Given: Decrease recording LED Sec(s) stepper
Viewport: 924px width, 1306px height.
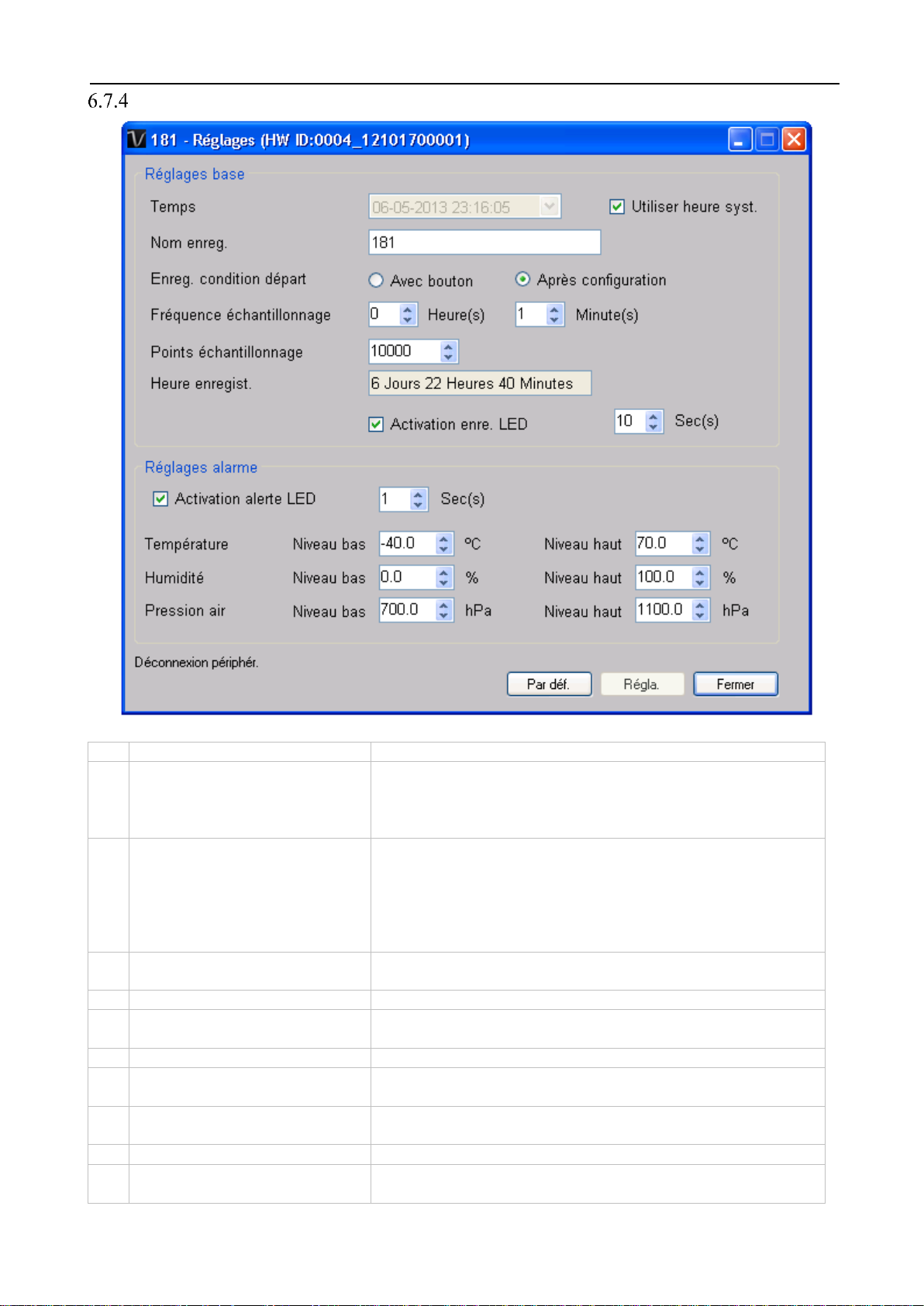Looking at the screenshot, I should (x=653, y=426).
